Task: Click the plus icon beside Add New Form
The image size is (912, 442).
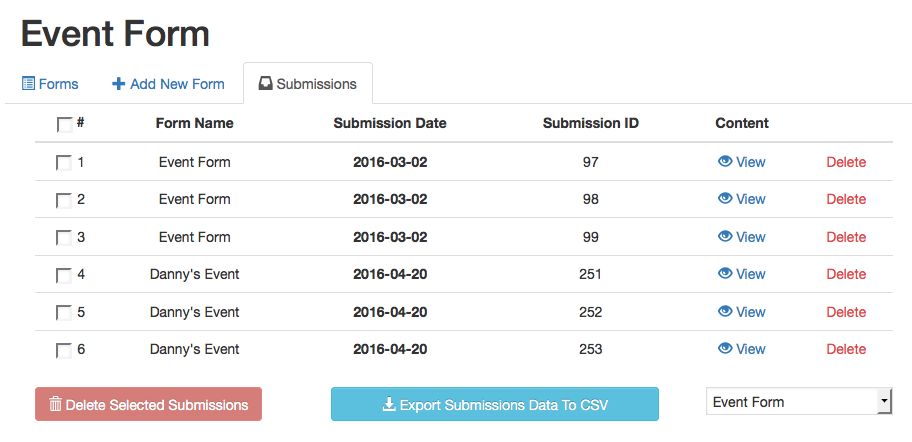Action: pyautogui.click(x=118, y=84)
